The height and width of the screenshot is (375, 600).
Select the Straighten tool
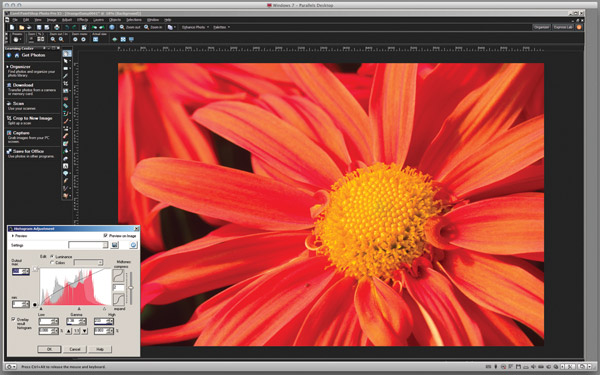tap(66, 91)
